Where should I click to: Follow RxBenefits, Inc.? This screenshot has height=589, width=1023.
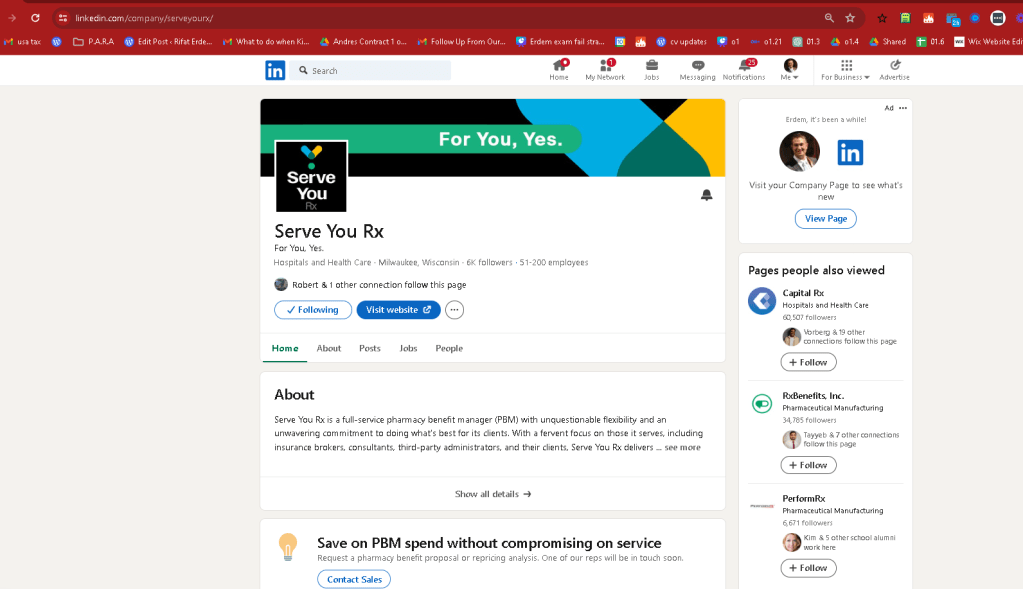pyautogui.click(x=808, y=465)
